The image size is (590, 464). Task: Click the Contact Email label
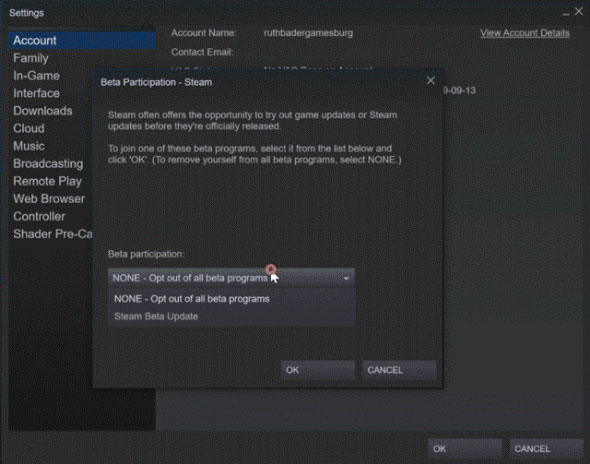coord(202,52)
